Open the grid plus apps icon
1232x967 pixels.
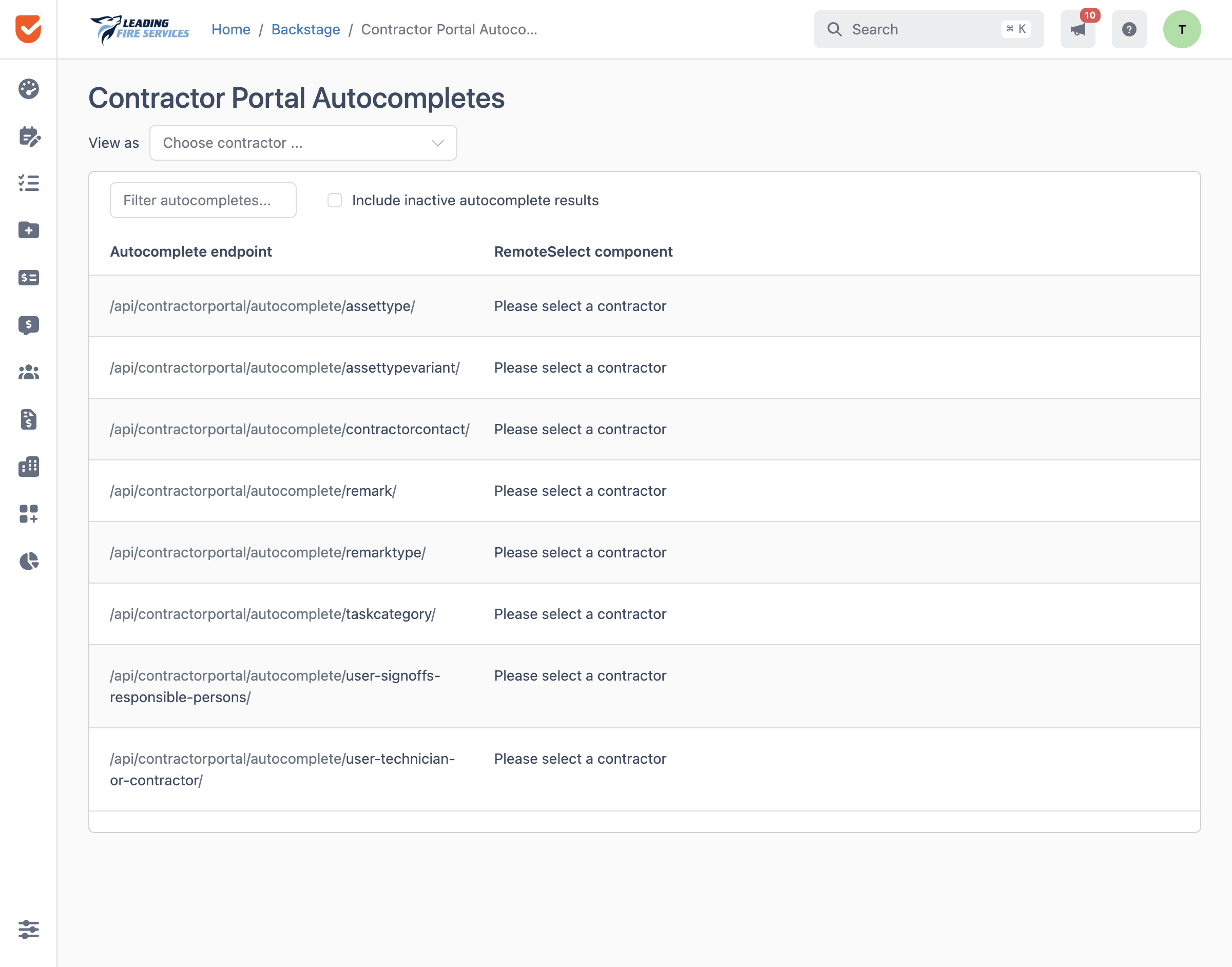[28, 513]
